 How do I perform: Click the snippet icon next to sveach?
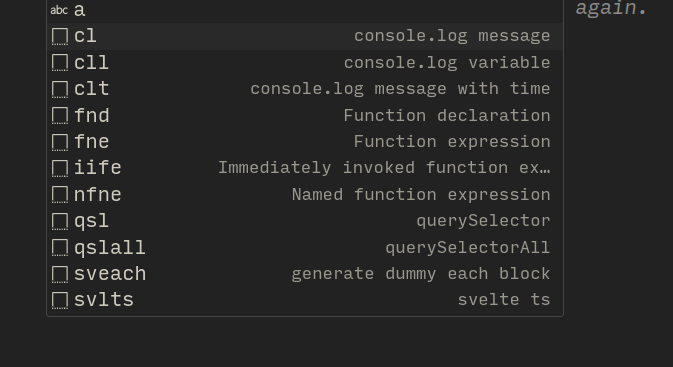click(x=60, y=274)
